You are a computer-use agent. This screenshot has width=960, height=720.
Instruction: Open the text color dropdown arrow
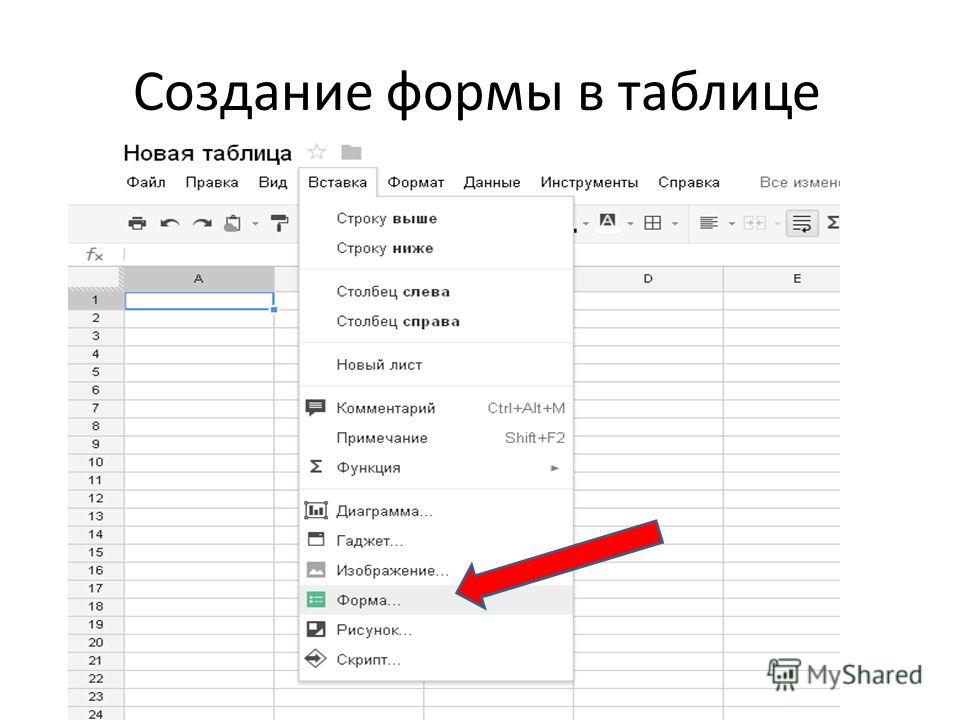click(630, 224)
